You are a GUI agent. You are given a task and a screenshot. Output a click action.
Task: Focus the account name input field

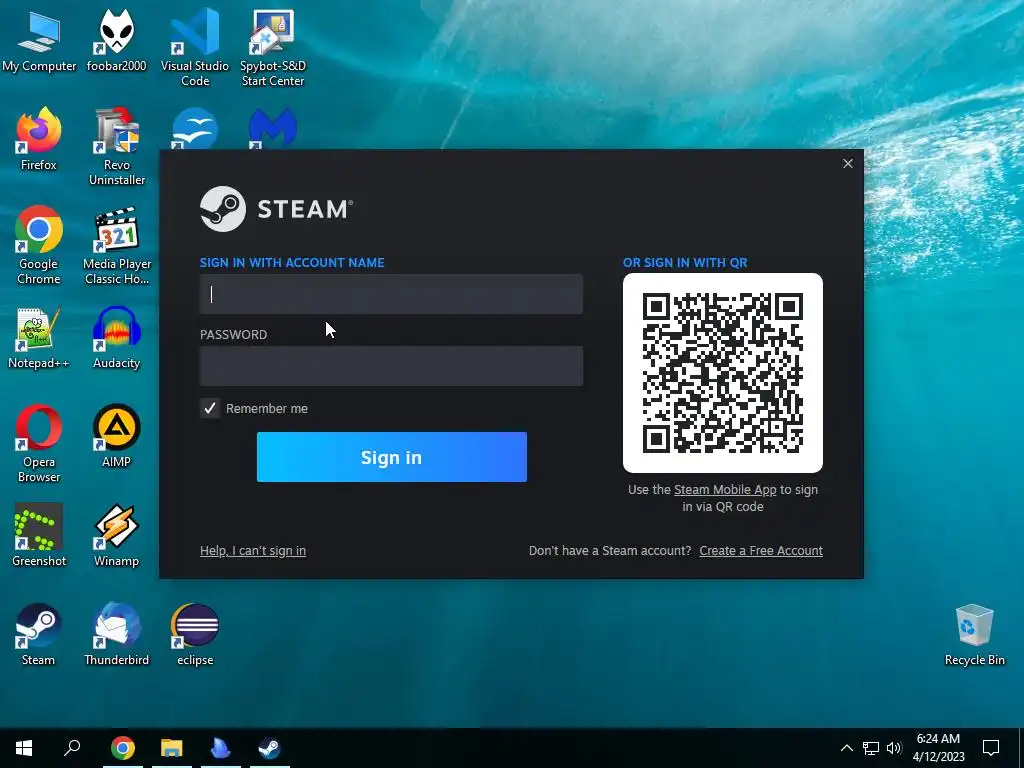[x=391, y=294]
